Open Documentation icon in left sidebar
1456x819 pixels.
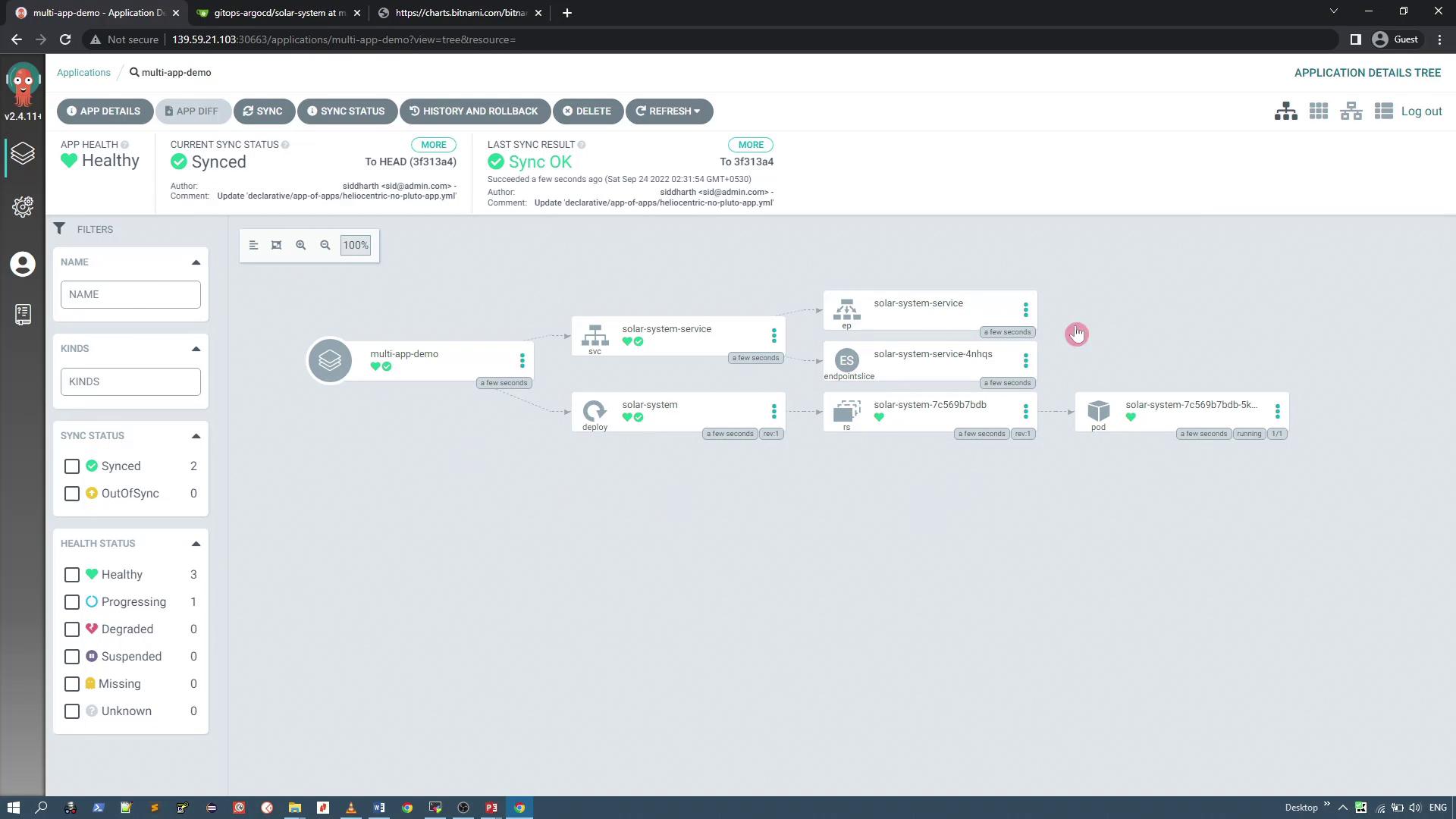point(23,314)
